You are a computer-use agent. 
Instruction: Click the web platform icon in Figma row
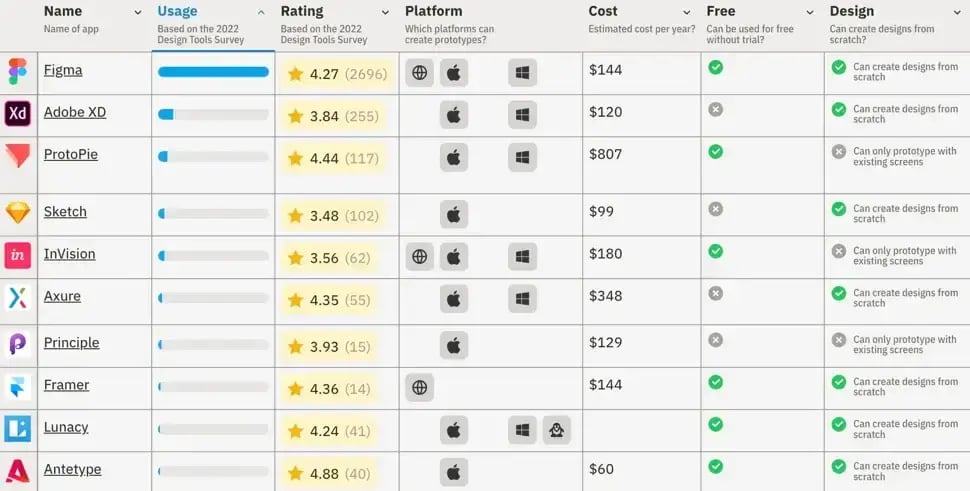419,73
